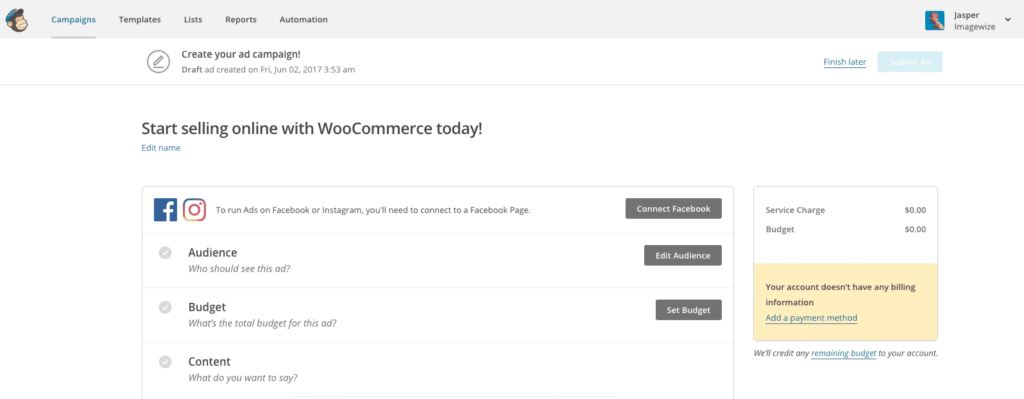This screenshot has width=1024, height=399.
Task: Click the Set Budget button
Action: (x=688, y=310)
